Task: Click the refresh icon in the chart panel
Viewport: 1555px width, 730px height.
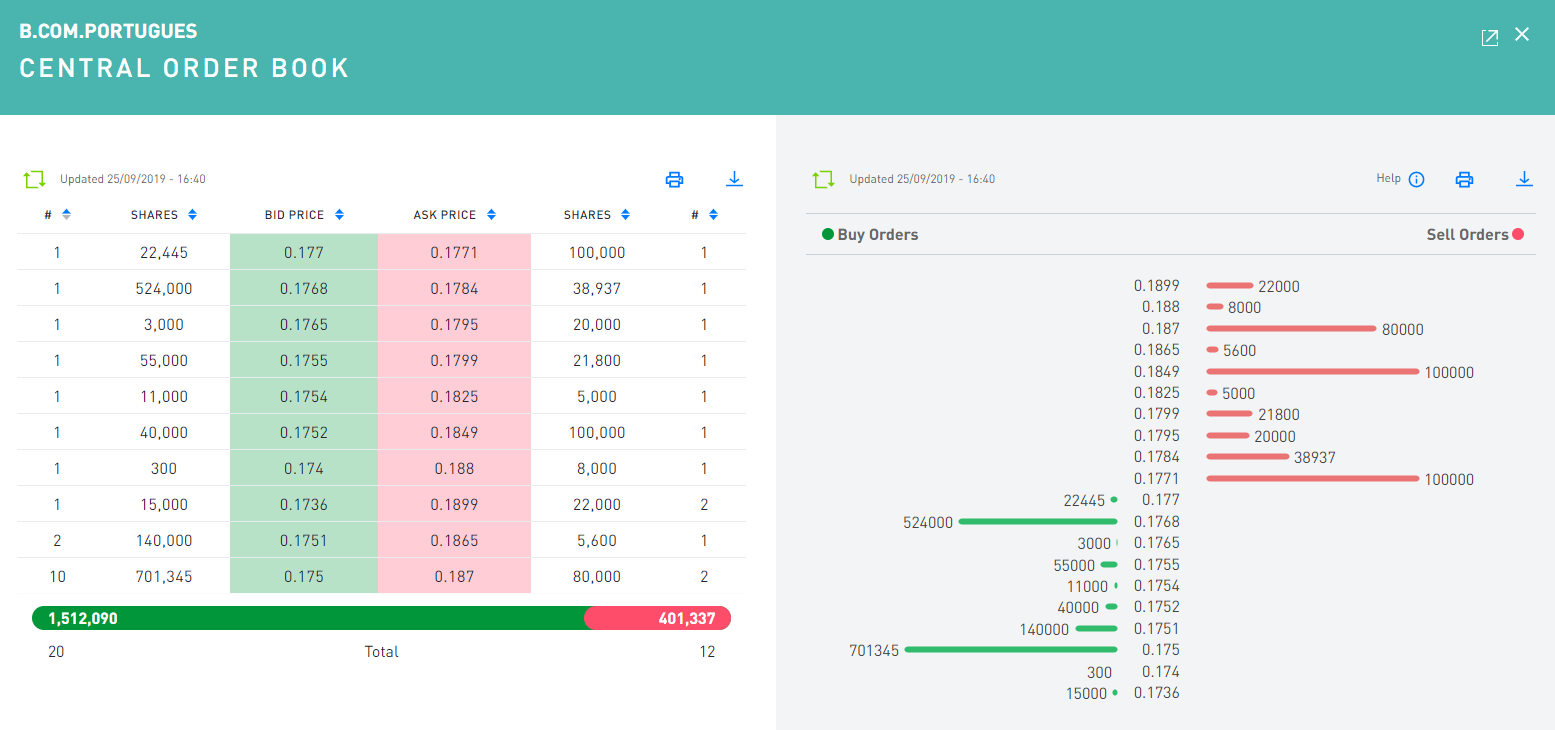Action: coord(823,180)
